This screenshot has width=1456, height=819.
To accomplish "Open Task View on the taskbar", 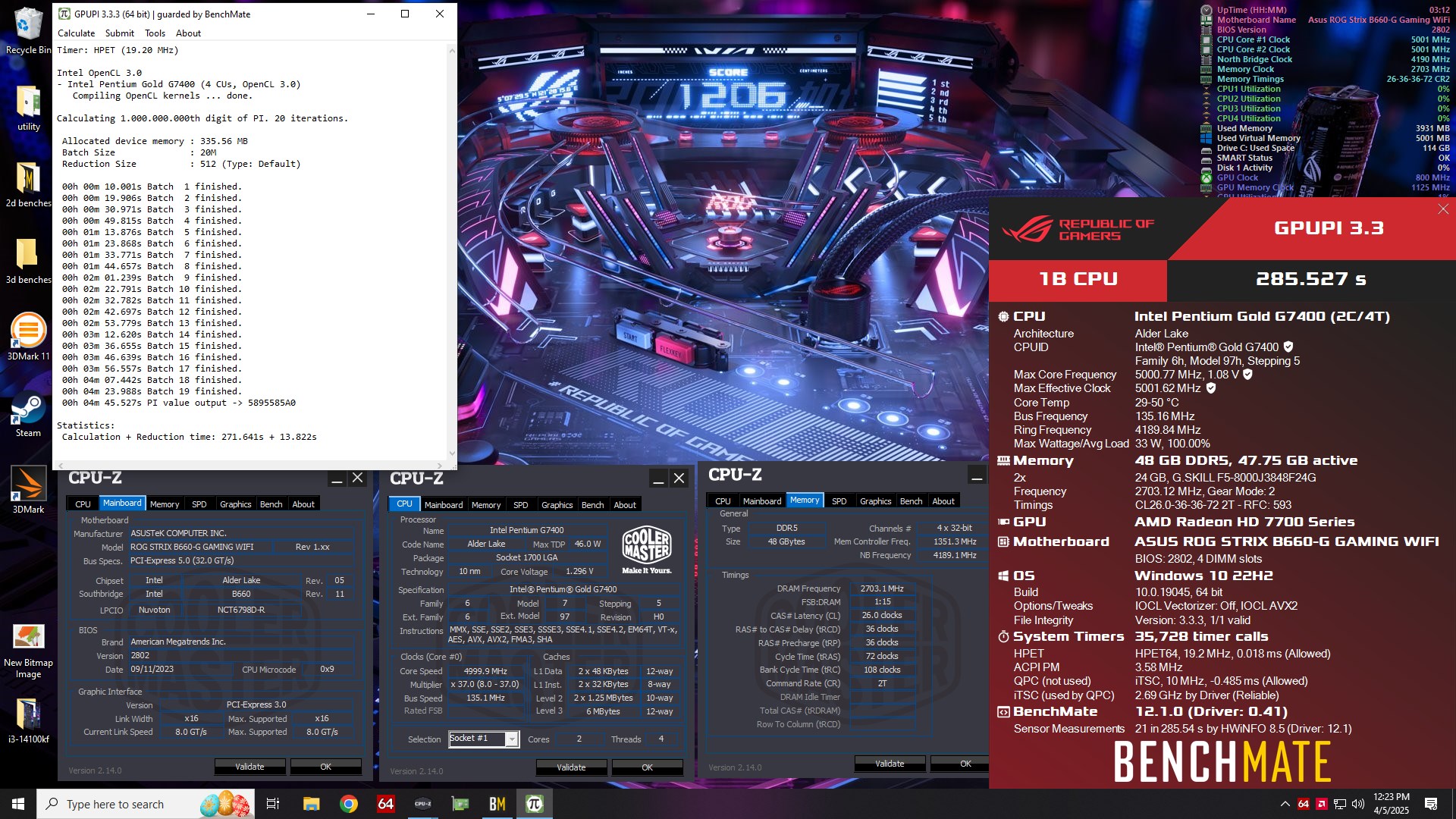I will 273,804.
